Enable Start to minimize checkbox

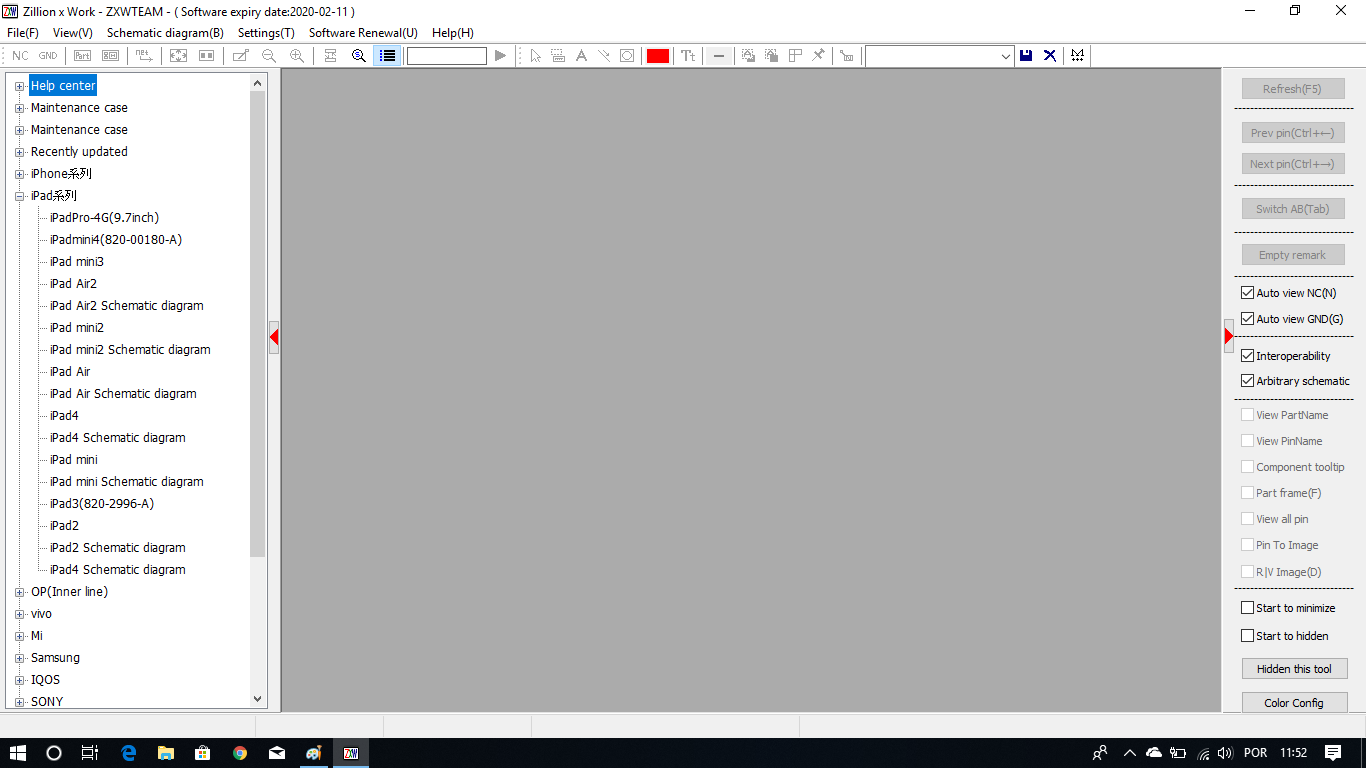click(1247, 608)
